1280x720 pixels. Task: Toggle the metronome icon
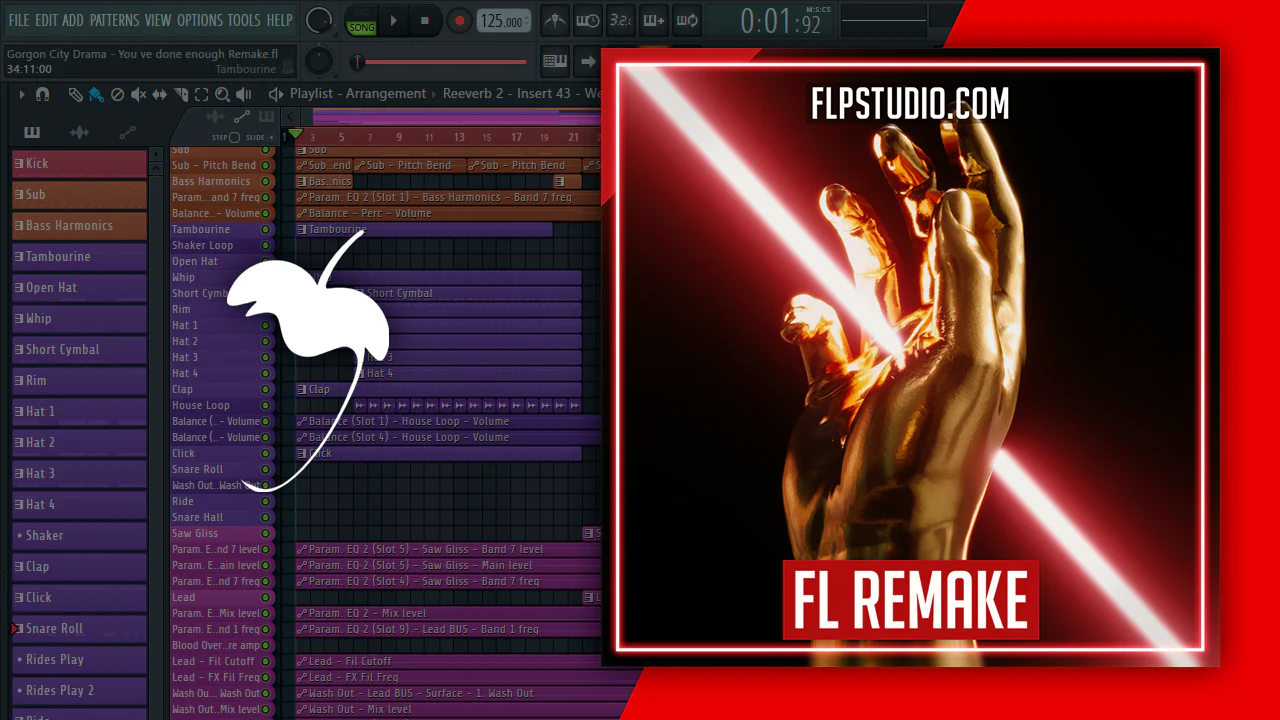tap(555, 20)
